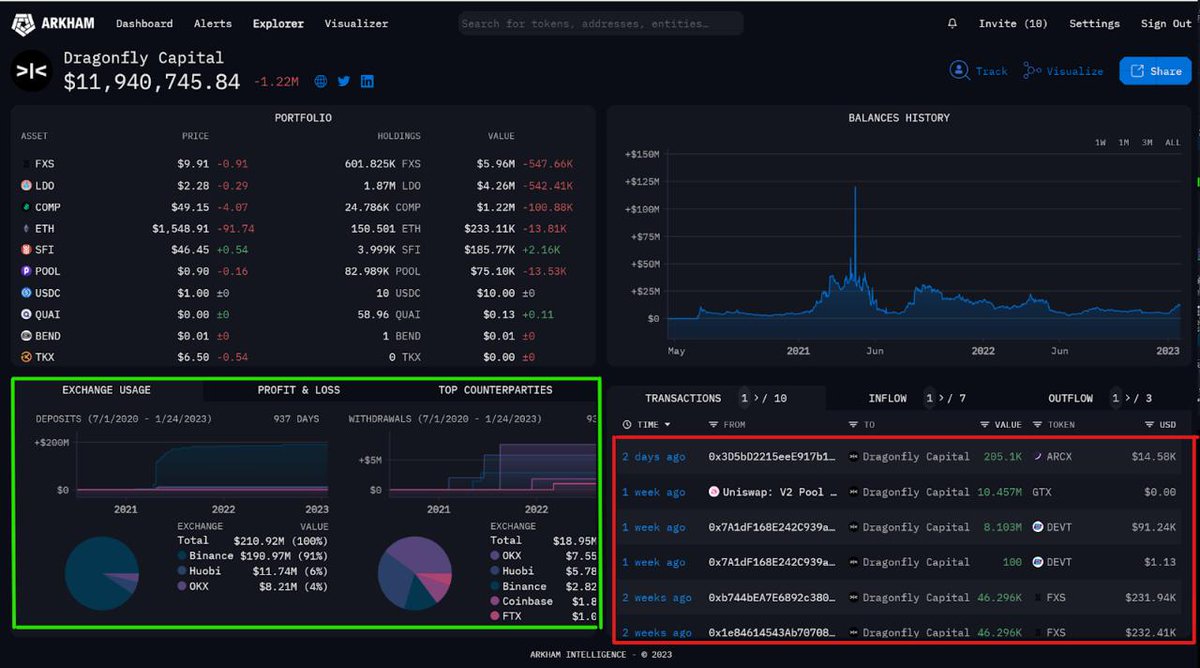Click Huobi legend color dot in deposits
This screenshot has width=1200, height=668.
182,571
